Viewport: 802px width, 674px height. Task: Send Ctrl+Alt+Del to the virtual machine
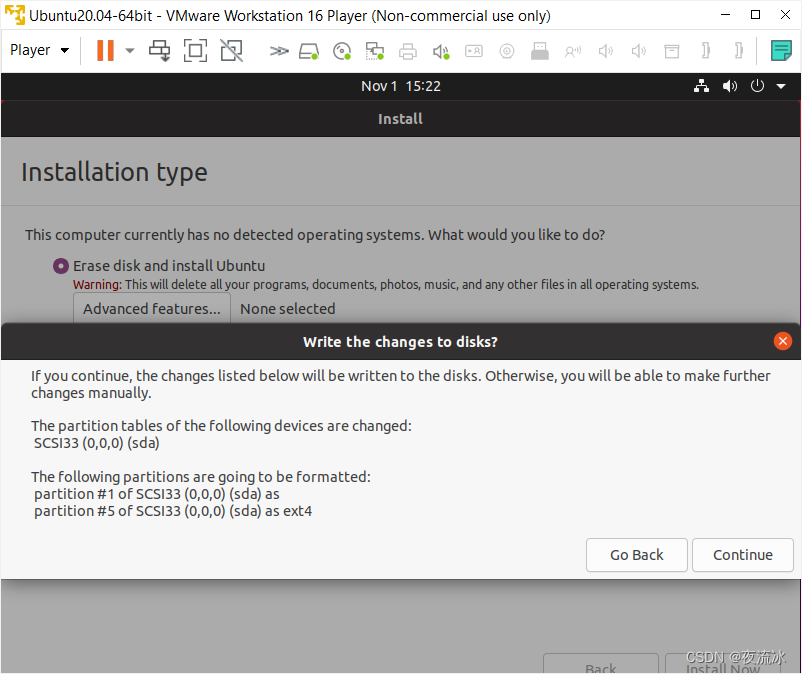[160, 51]
